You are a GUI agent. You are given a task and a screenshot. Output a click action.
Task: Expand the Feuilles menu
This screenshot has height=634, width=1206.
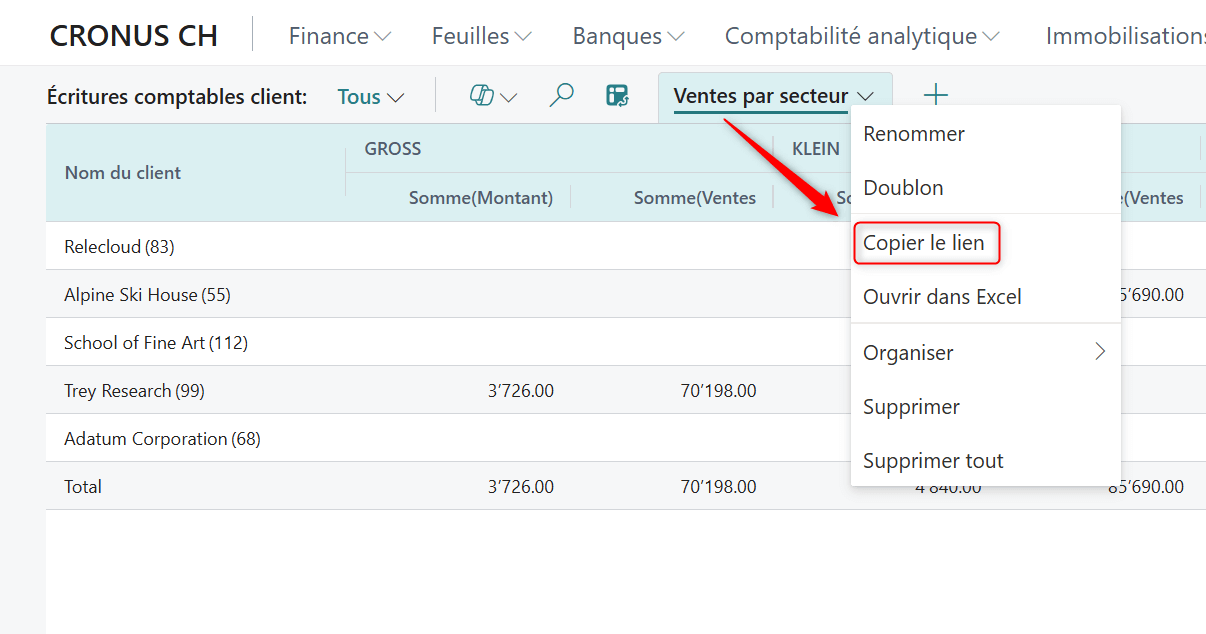[x=481, y=36]
